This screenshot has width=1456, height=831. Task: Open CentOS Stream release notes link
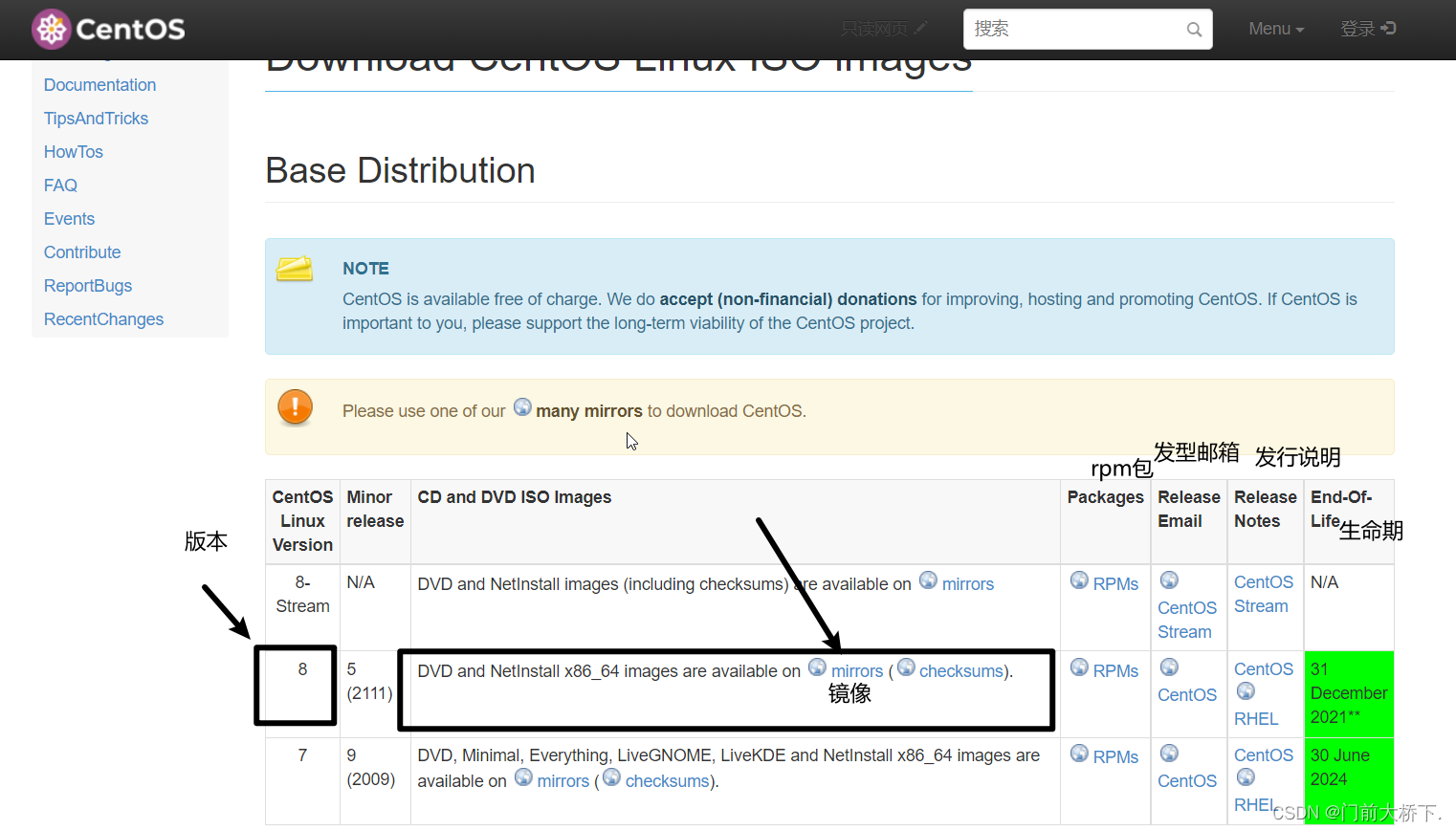click(1264, 594)
